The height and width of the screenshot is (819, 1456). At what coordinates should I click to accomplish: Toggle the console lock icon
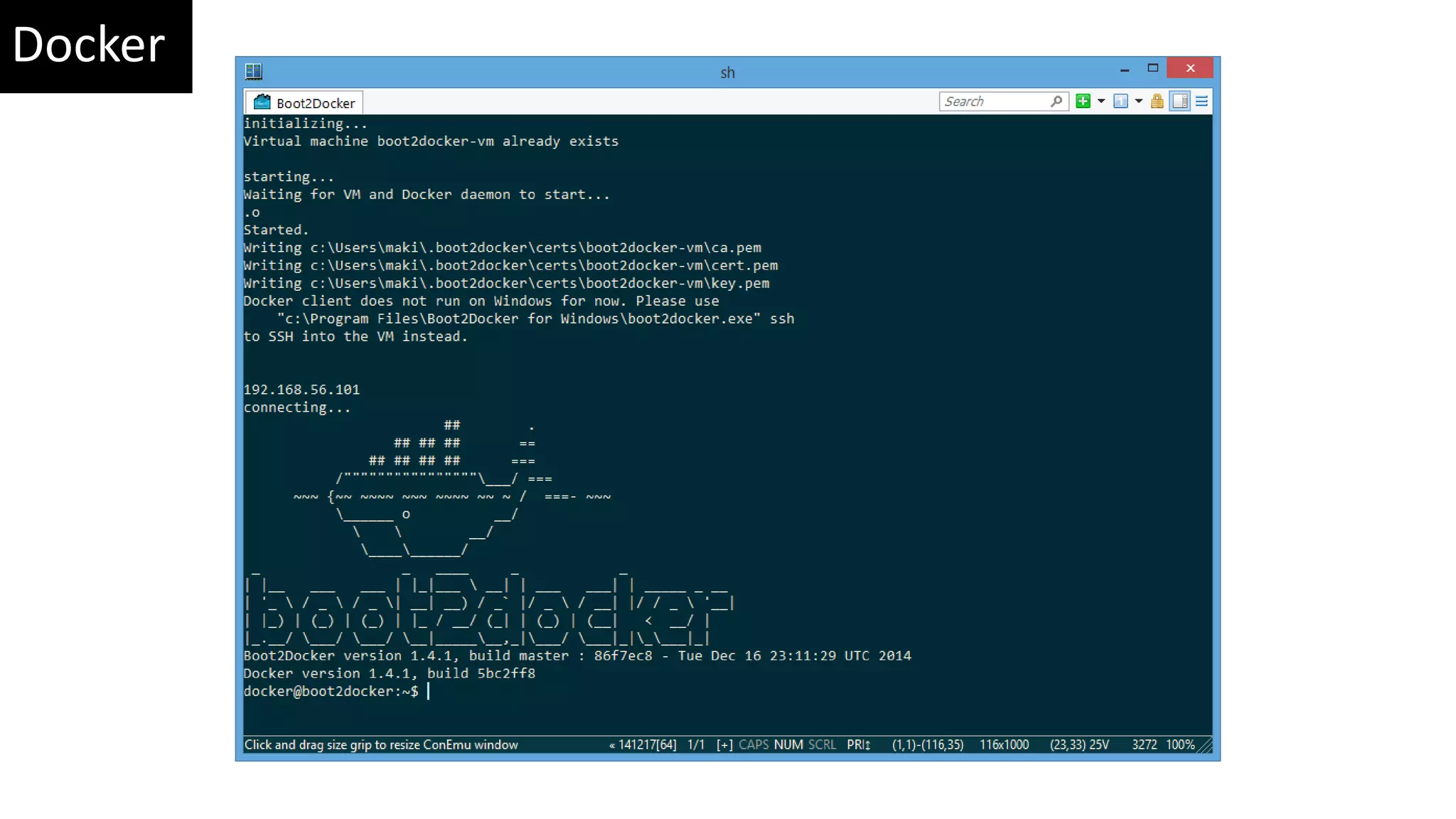point(1157,101)
